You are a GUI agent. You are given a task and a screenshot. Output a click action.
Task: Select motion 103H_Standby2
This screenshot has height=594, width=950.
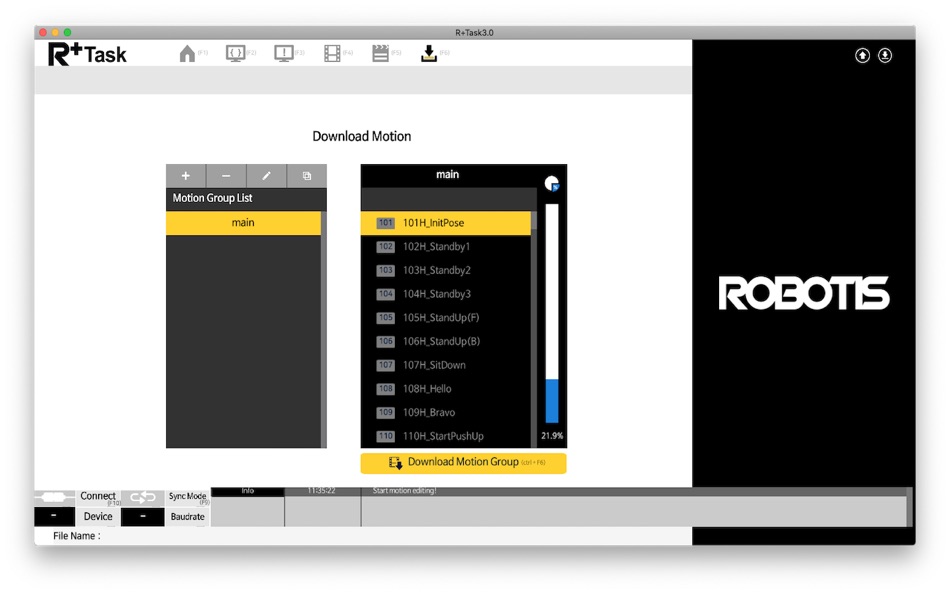[x=446, y=270]
